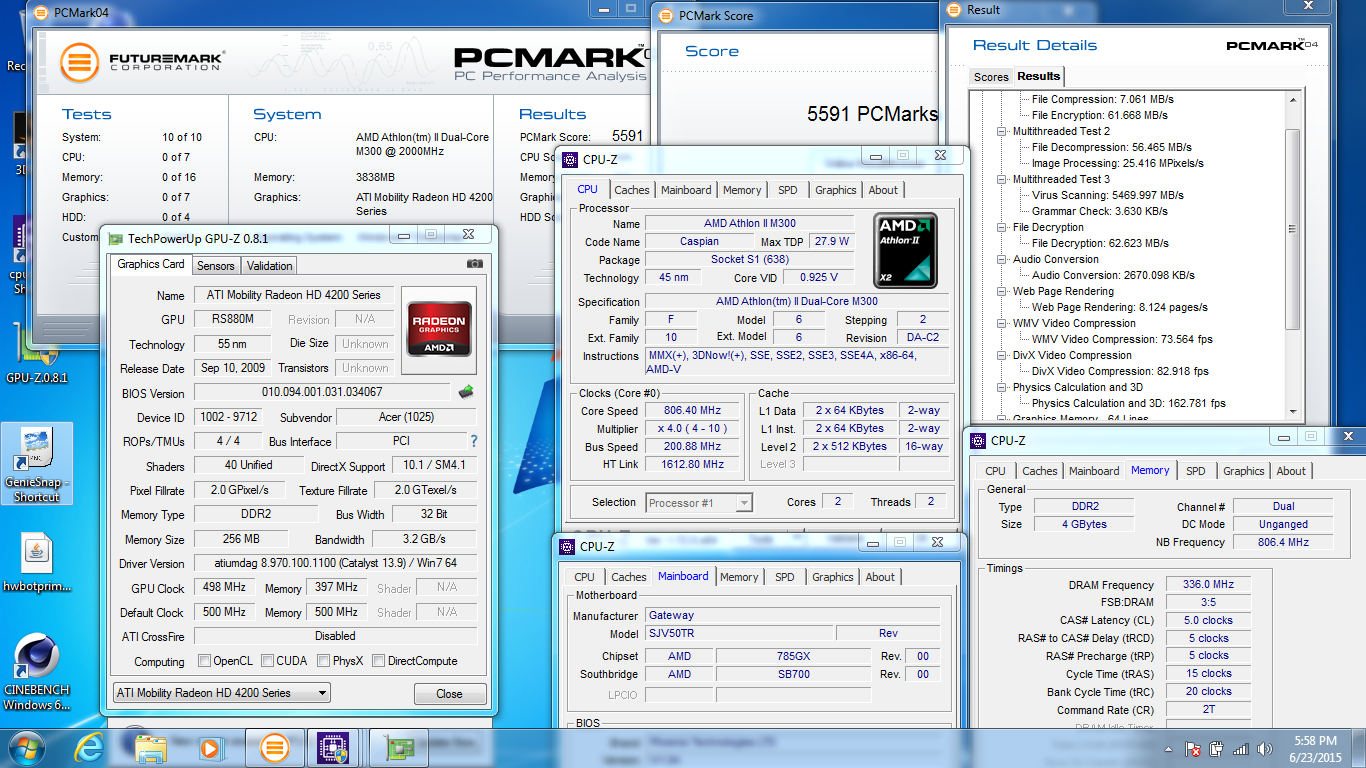Switch to CPU-Z via its taskbar icon
This screenshot has width=1366, height=768.
pos(332,747)
